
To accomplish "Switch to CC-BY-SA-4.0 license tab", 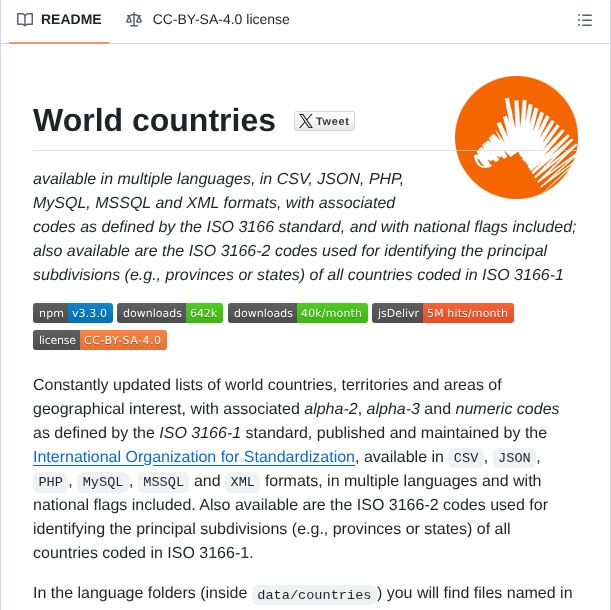I will click(x=207, y=19).
